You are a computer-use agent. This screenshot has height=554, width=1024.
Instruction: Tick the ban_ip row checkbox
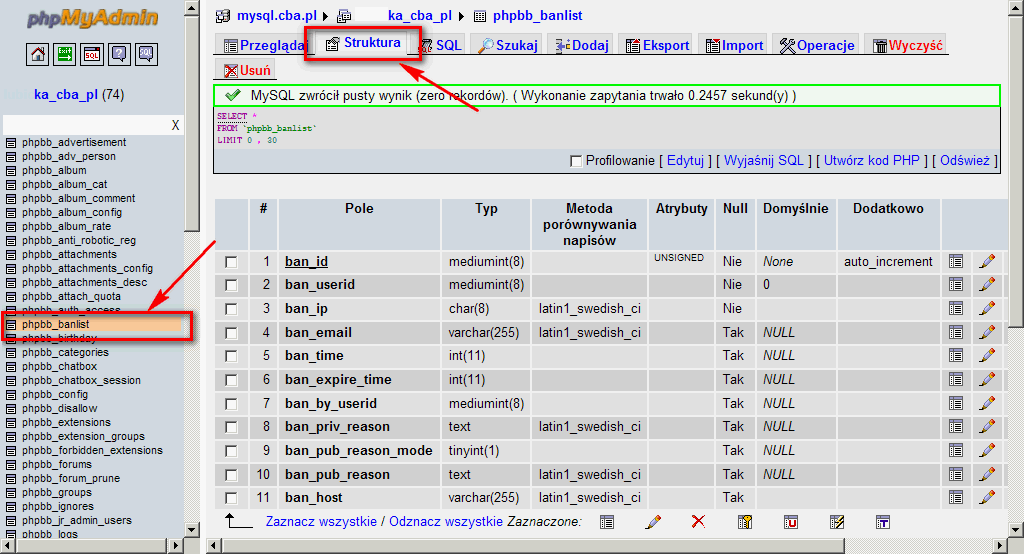click(x=231, y=309)
